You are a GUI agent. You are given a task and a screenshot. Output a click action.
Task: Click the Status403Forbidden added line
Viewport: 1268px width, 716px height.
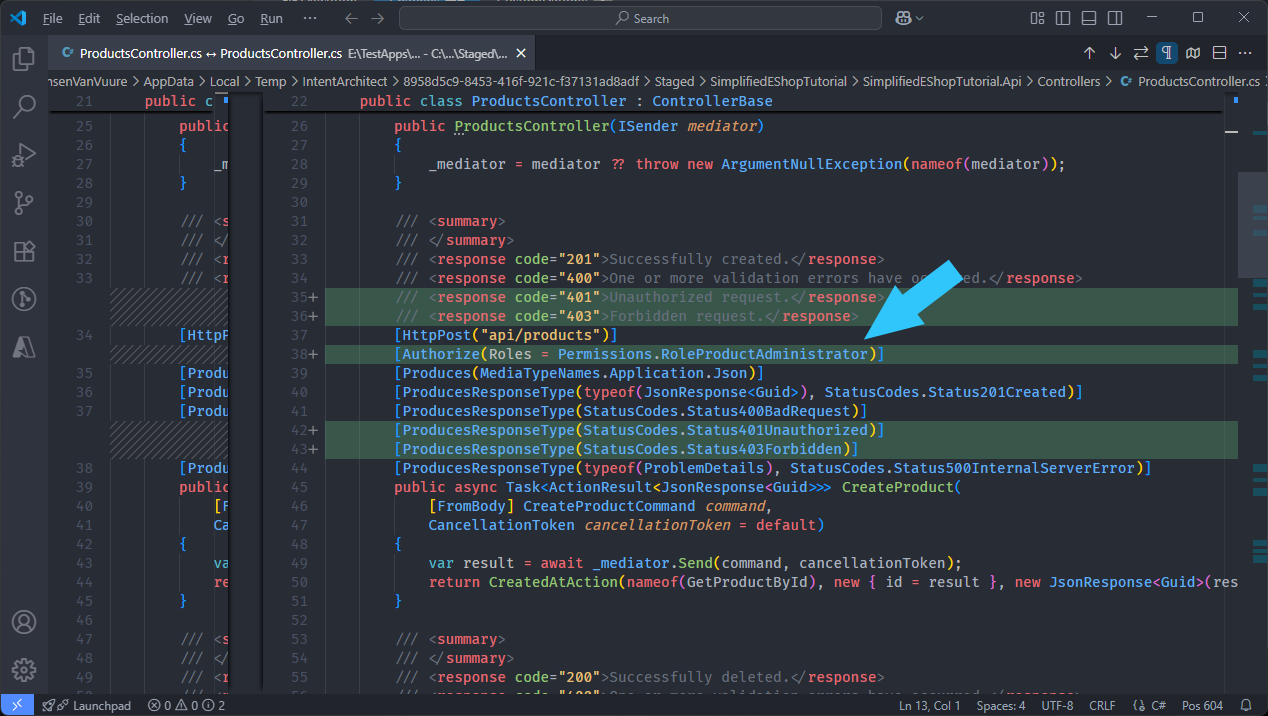click(626, 449)
